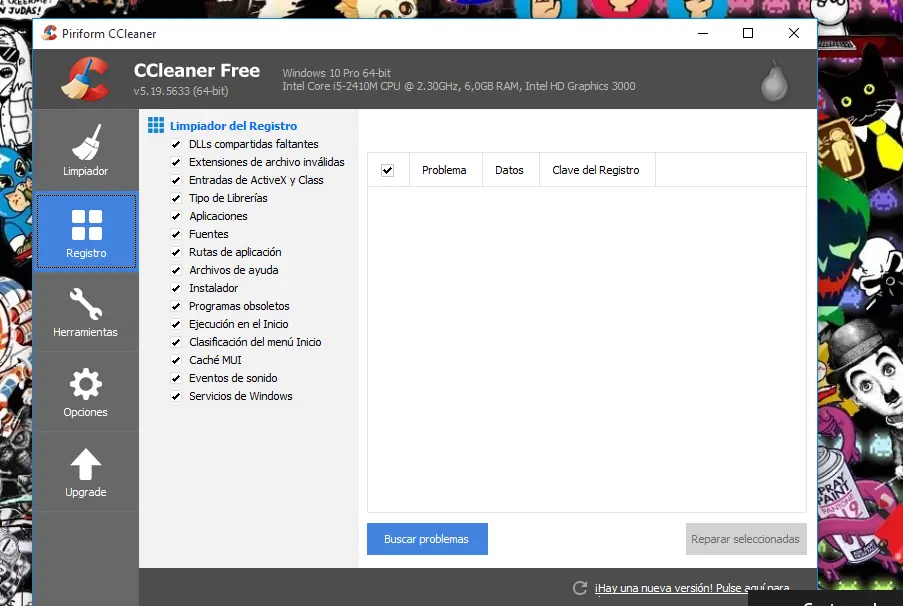Uncheck DLLs compartidas faltantes
Screen dimensions: 903x606
coord(177,144)
